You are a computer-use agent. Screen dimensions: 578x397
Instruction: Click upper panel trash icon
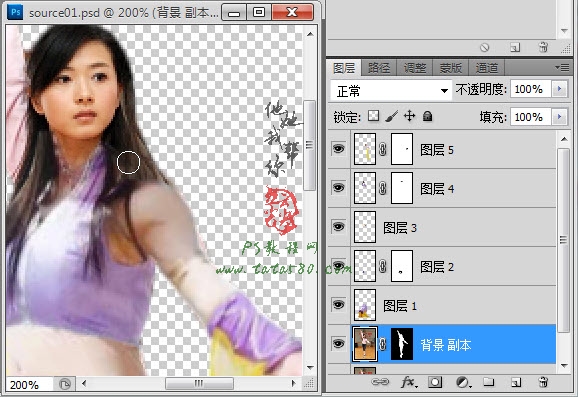pyautogui.click(x=543, y=47)
